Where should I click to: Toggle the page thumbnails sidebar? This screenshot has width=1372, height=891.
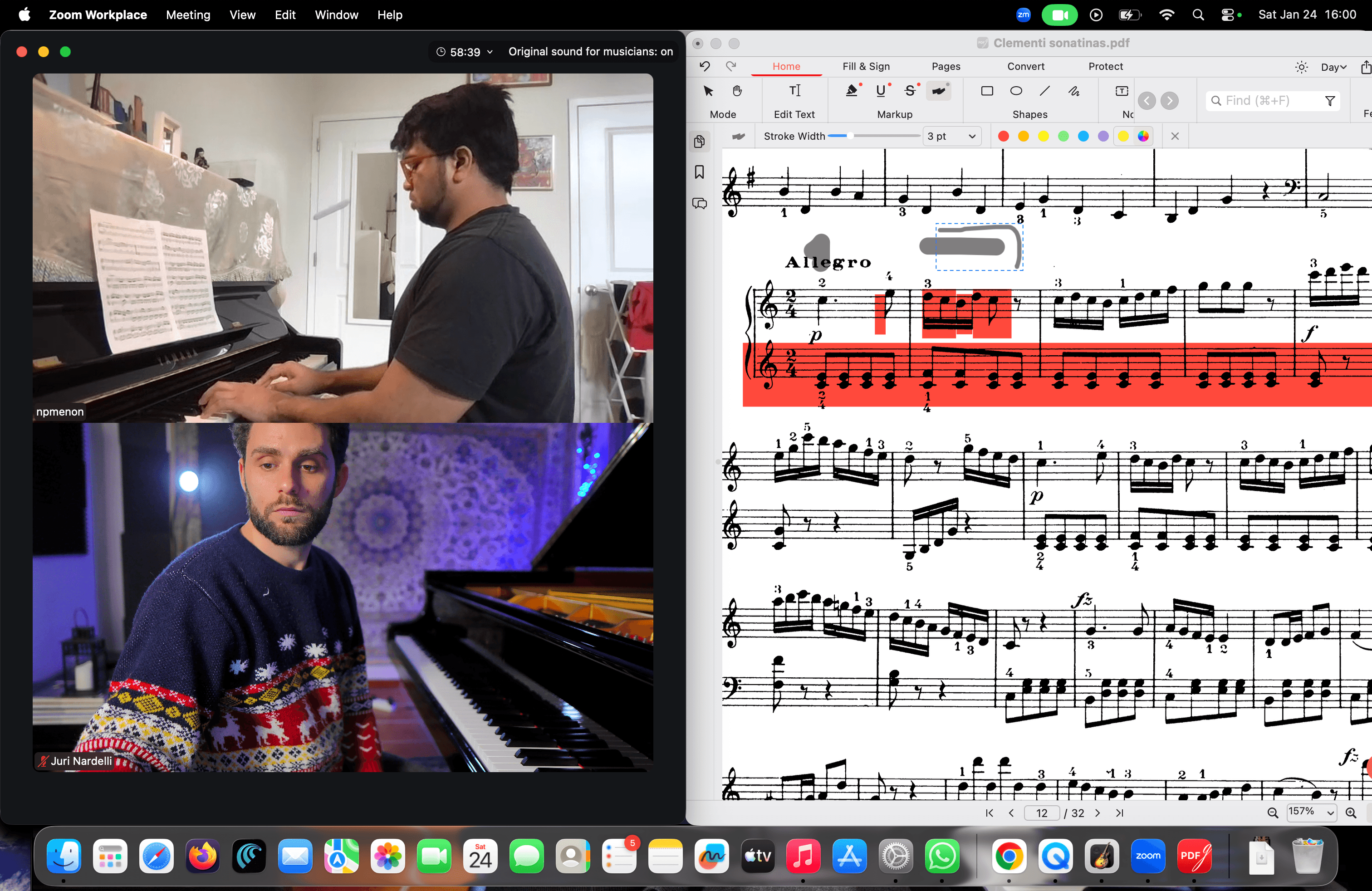click(699, 141)
